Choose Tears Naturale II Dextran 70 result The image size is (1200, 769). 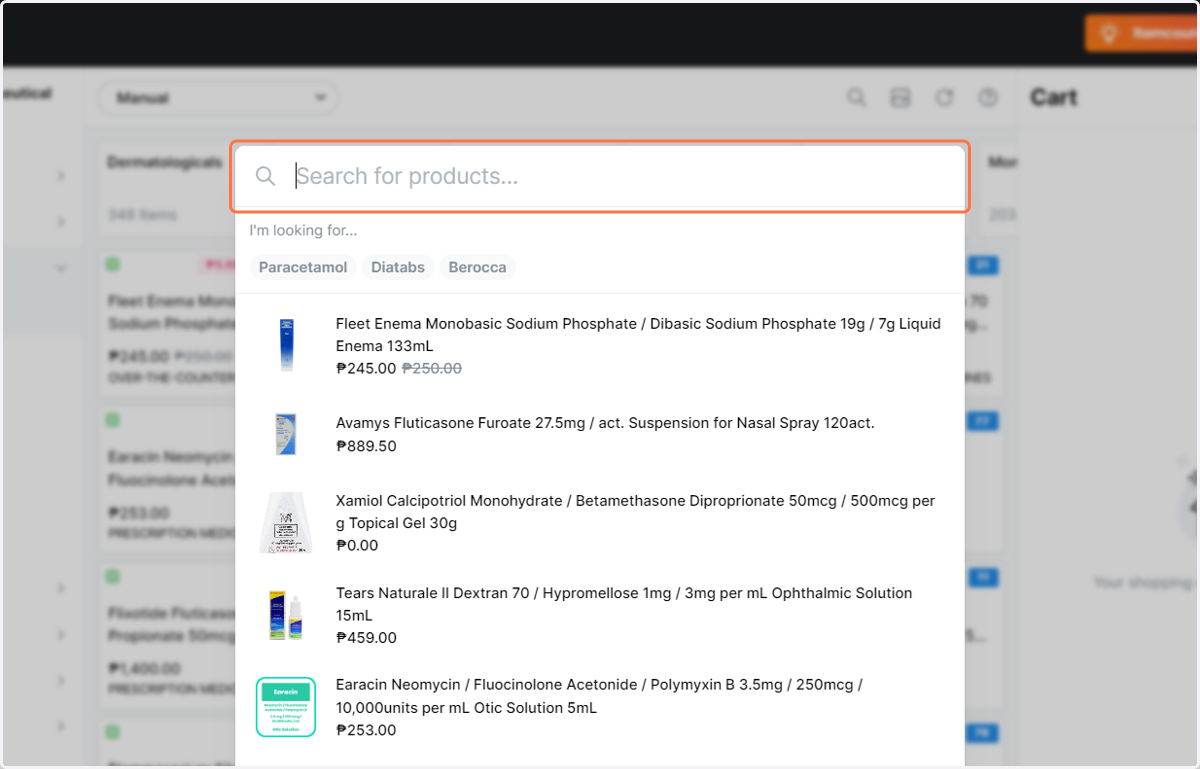pyautogui.click(x=600, y=615)
